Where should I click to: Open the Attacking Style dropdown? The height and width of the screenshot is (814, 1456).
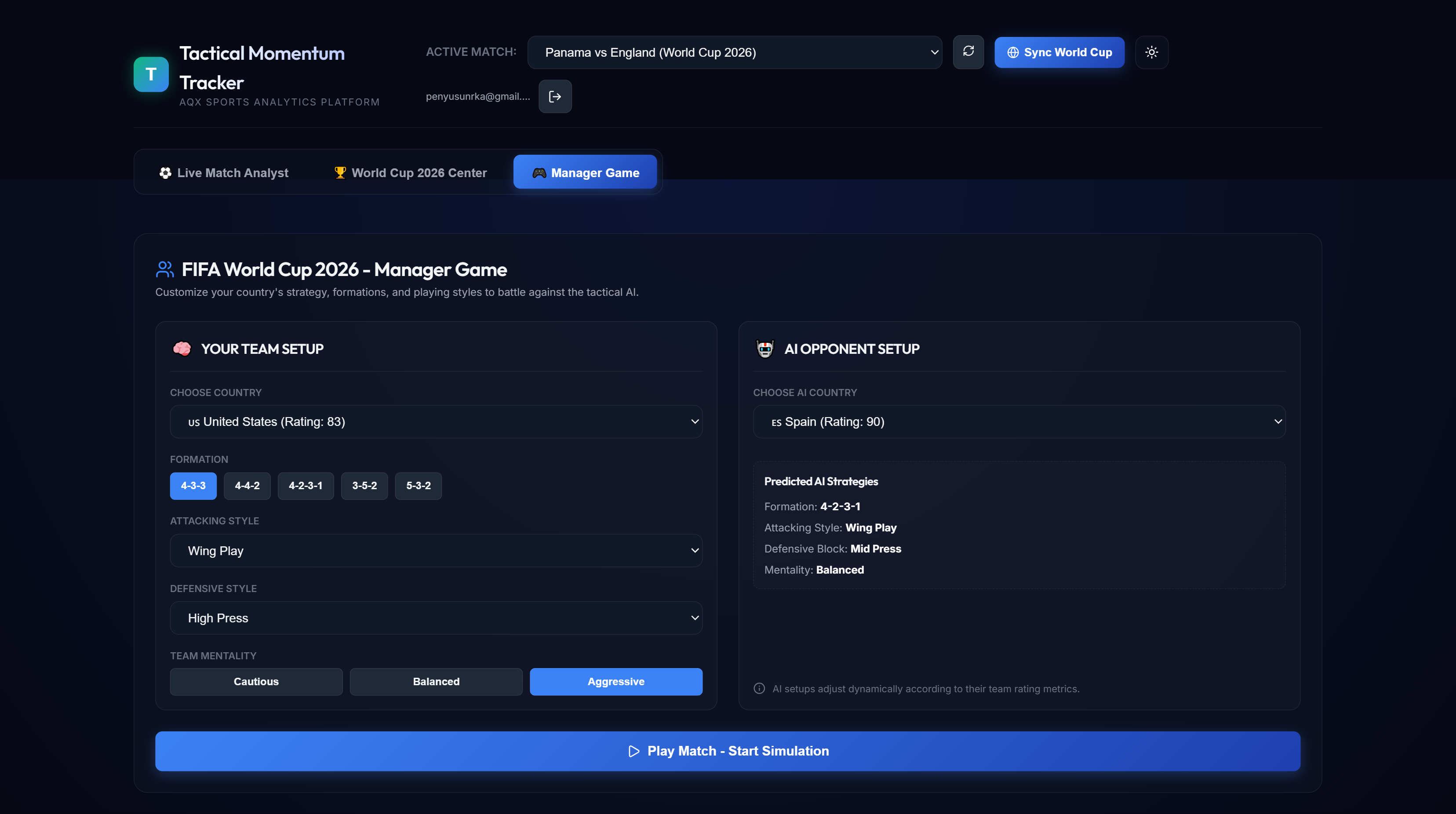pyautogui.click(x=436, y=551)
